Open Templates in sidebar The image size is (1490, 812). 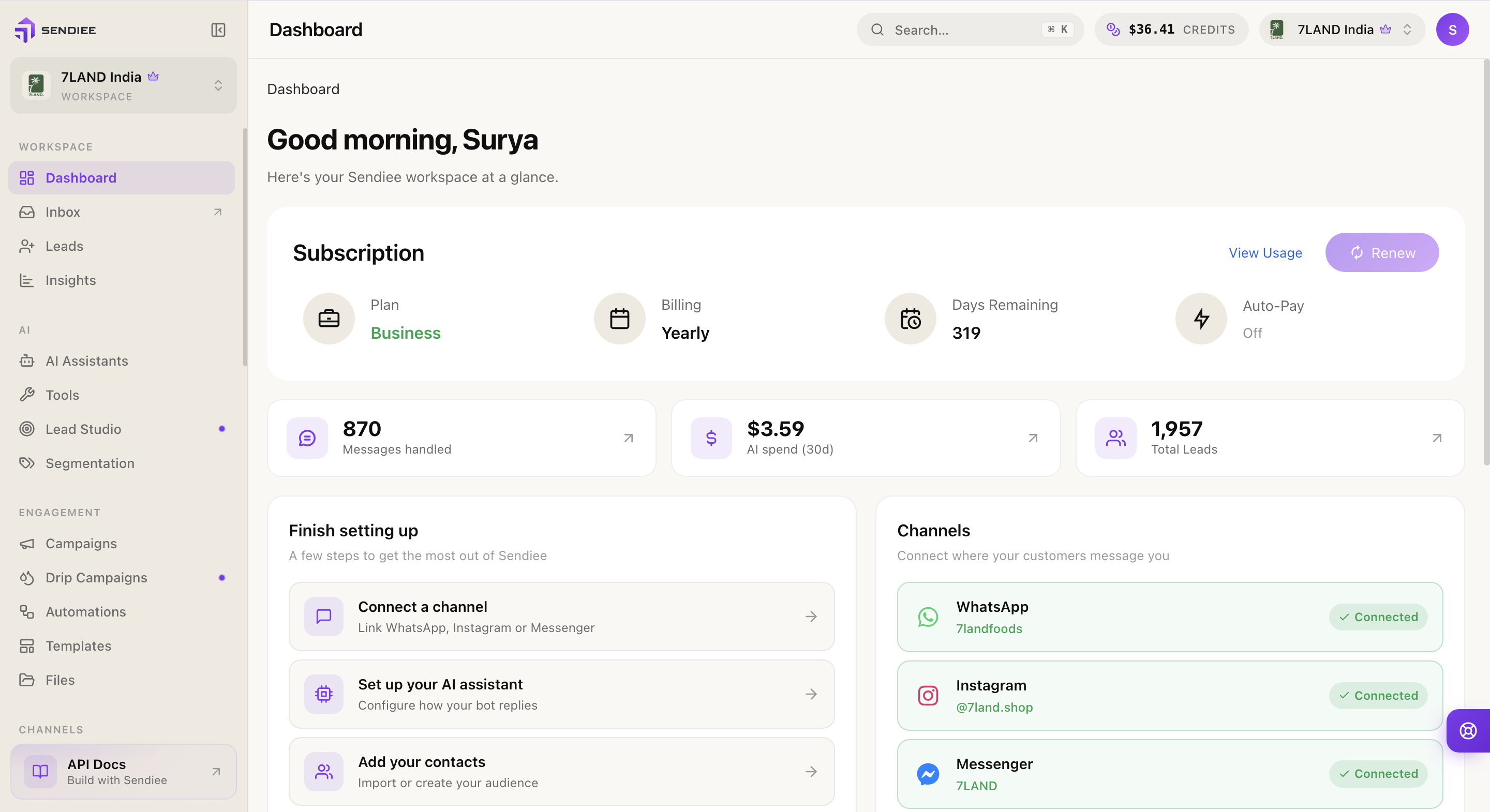[x=122, y=646]
